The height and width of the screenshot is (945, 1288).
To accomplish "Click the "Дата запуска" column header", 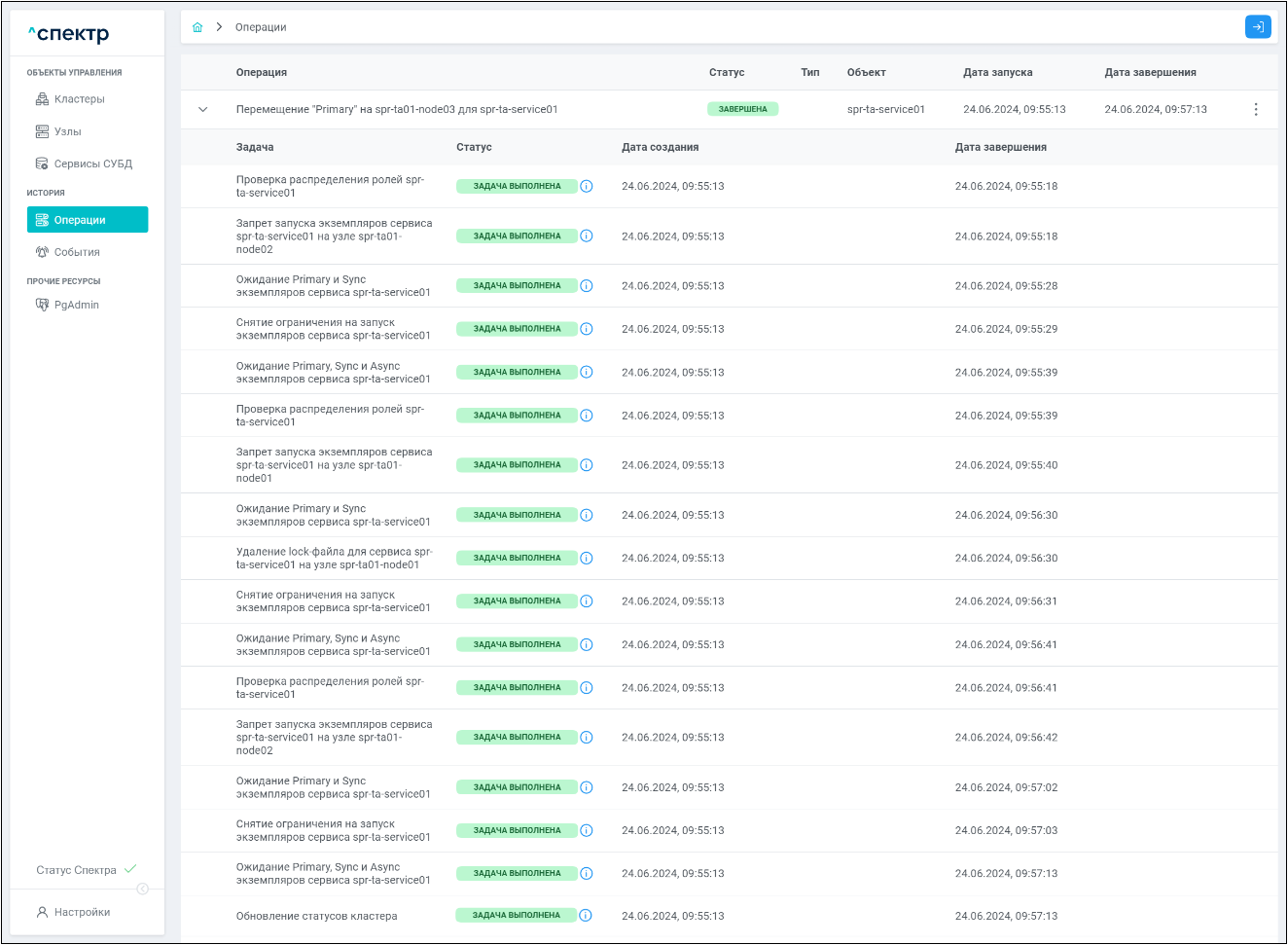I will 997,73.
